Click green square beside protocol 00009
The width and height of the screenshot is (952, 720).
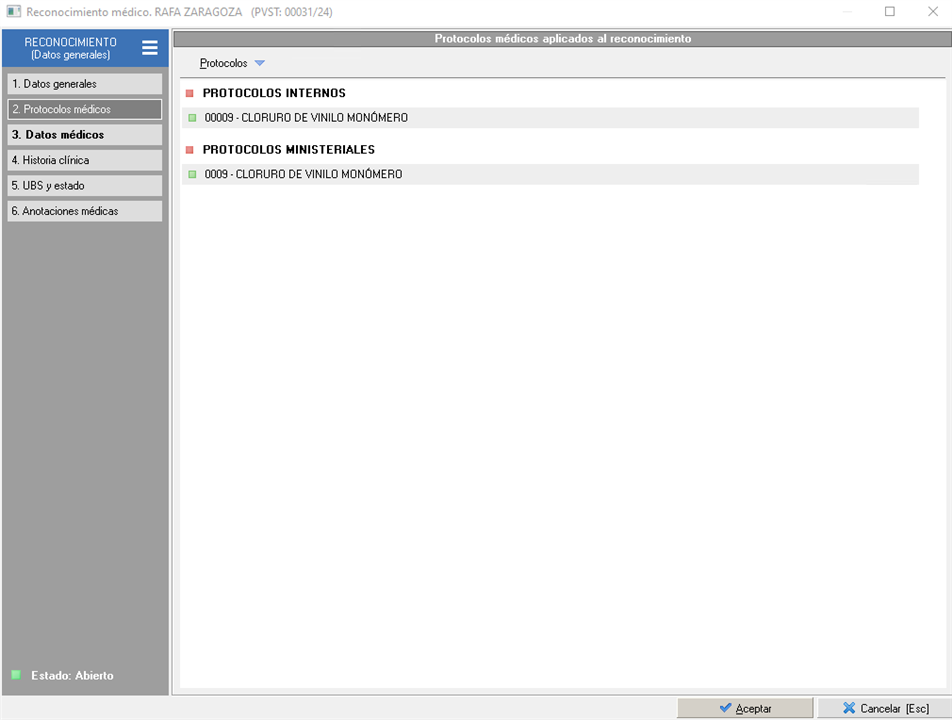(192, 118)
